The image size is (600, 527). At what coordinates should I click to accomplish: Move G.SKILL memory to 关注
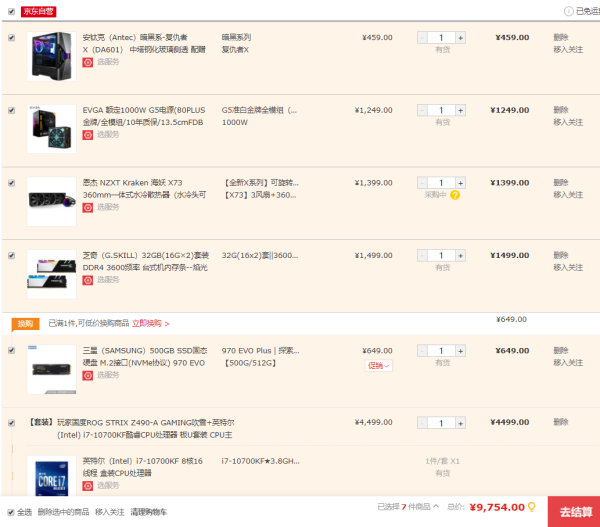[568, 267]
